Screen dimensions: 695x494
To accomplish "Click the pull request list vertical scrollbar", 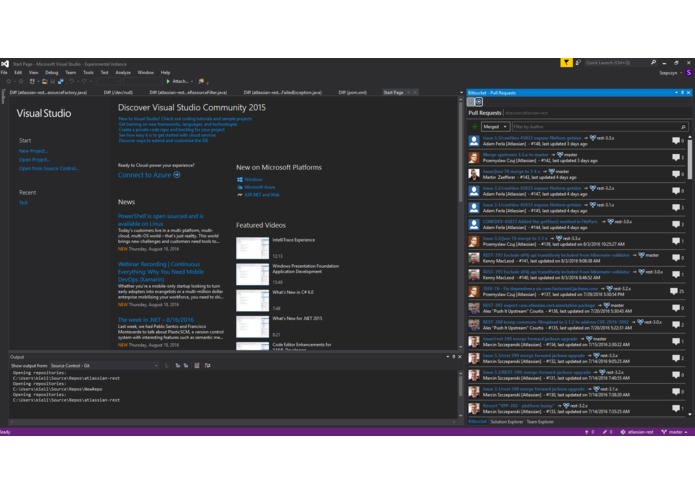I will coord(689,275).
